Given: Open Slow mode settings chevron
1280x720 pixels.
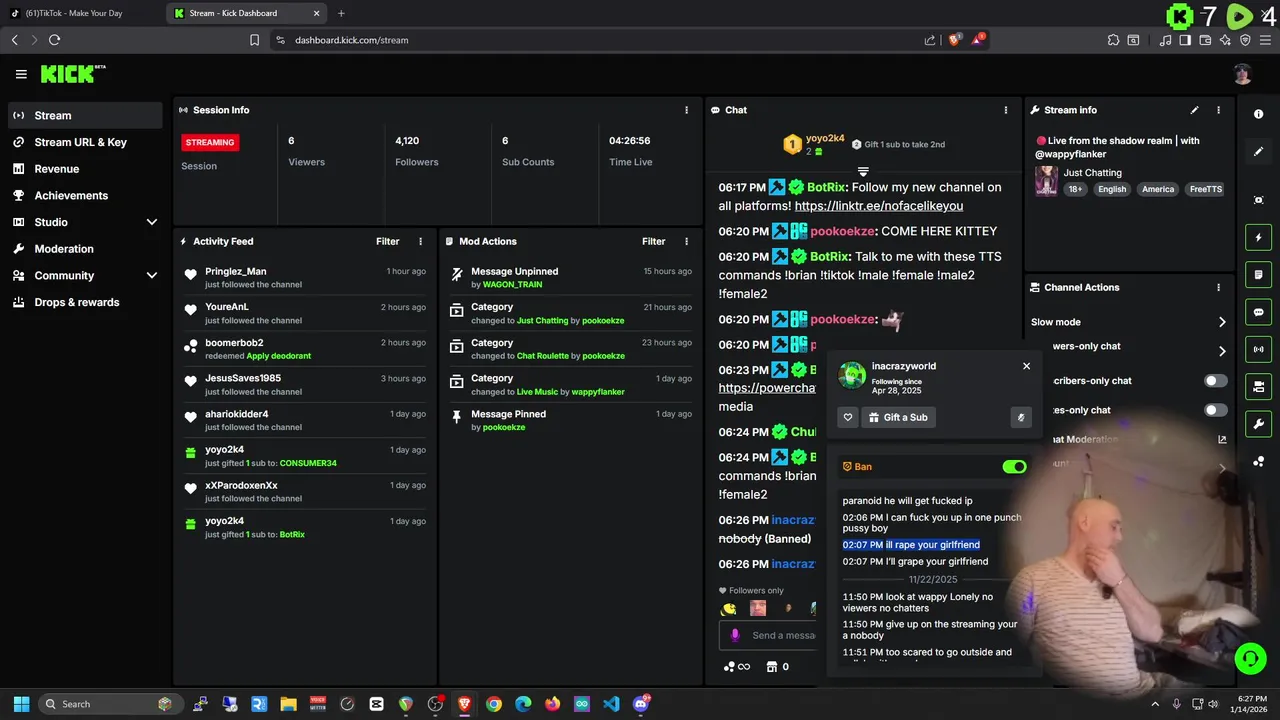Looking at the screenshot, I should click(x=1222, y=322).
